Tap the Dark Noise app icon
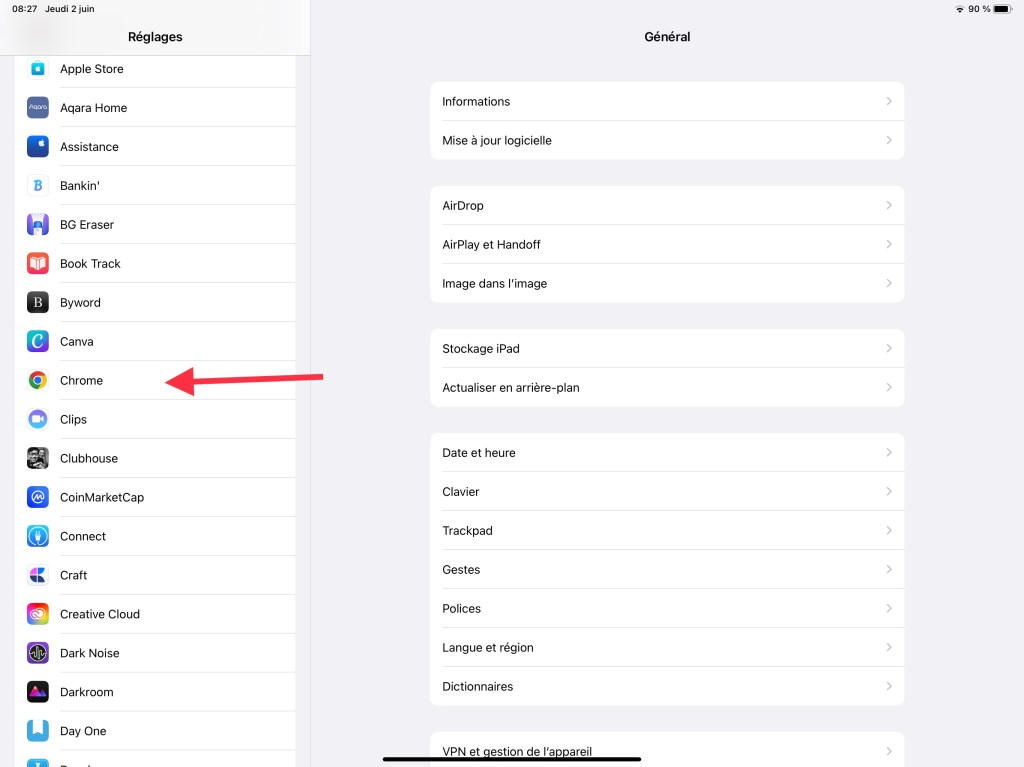This screenshot has height=767, width=1024. click(38, 653)
